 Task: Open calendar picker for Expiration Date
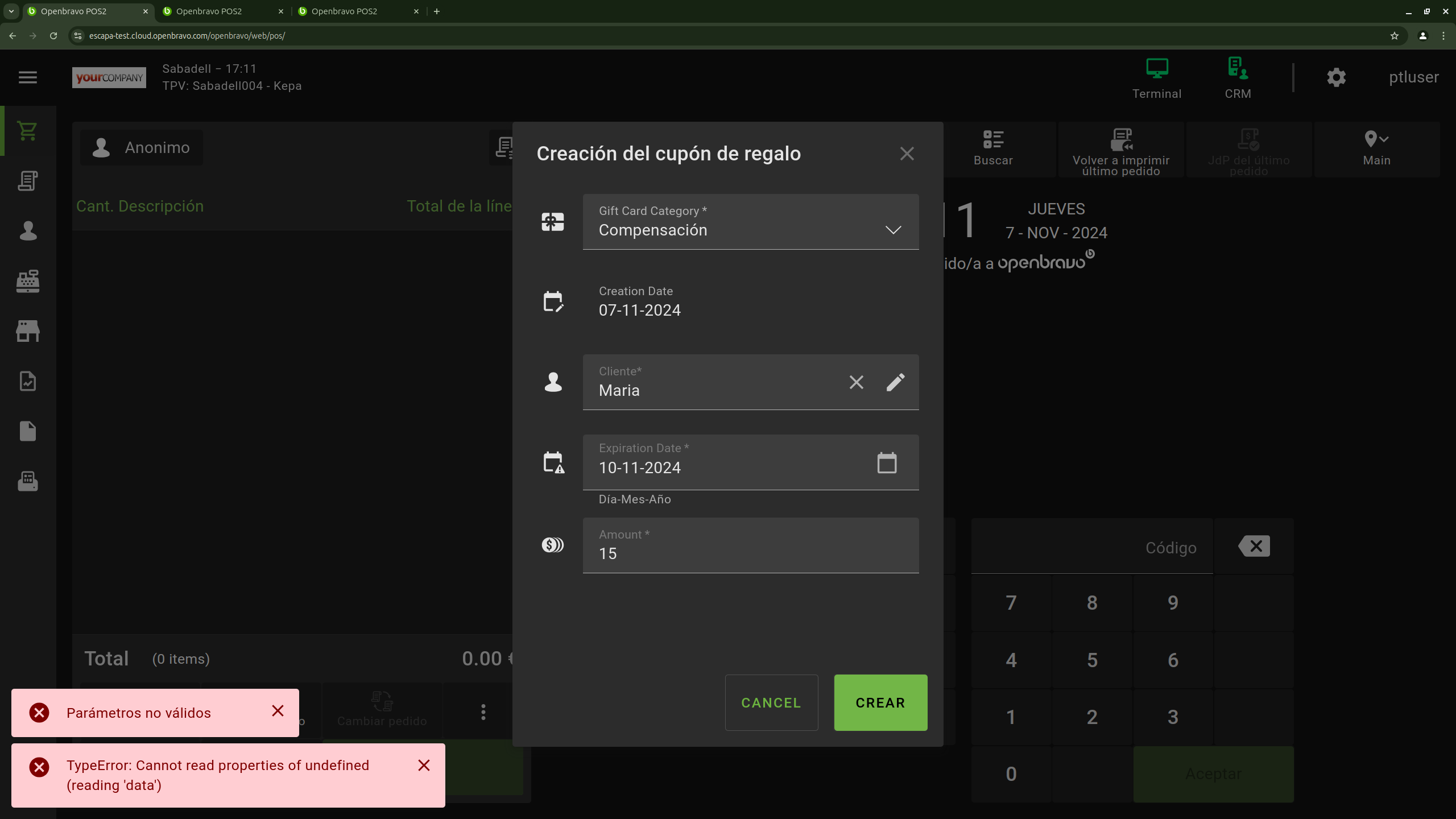tap(887, 463)
